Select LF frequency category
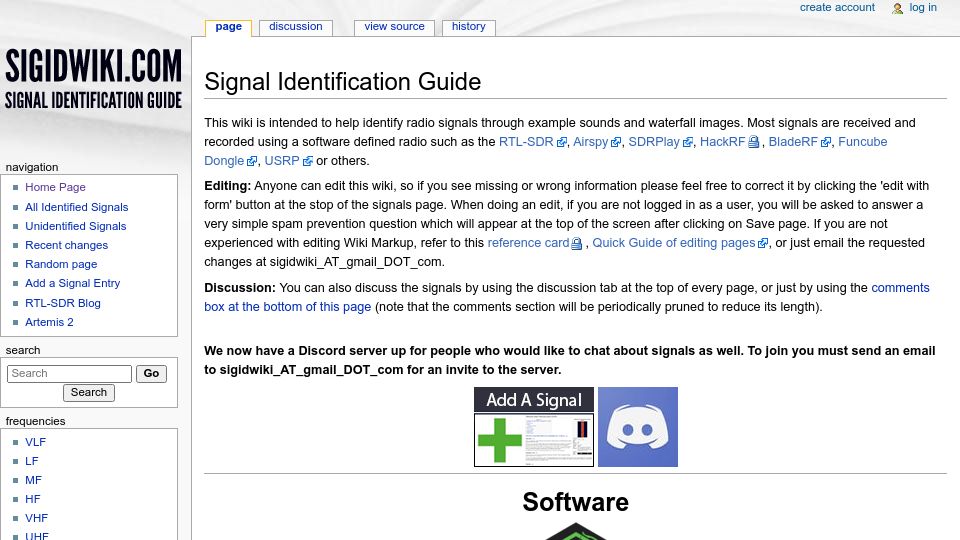The image size is (960, 540). point(31,461)
